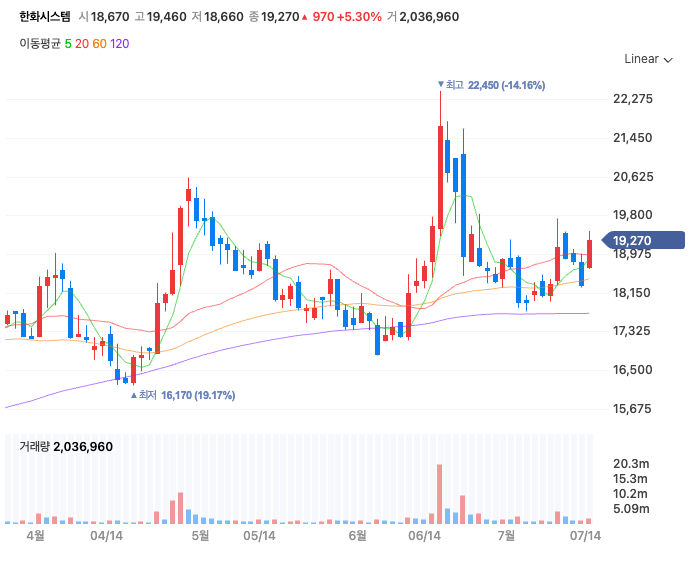
Task: Click the current price tag 19,270
Action: click(643, 240)
